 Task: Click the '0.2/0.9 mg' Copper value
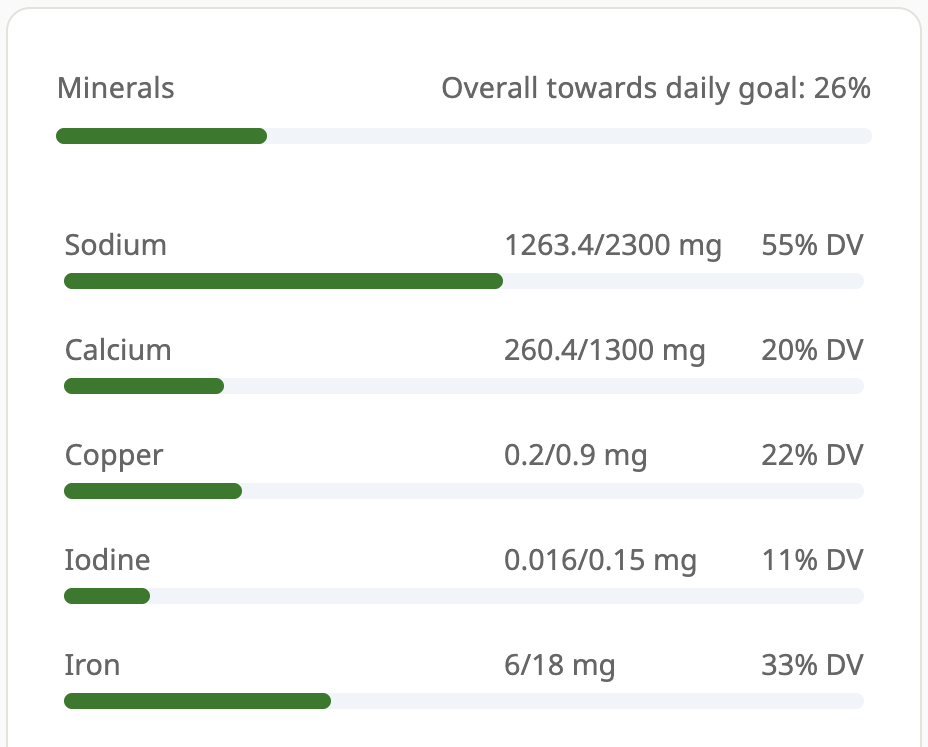coord(576,455)
